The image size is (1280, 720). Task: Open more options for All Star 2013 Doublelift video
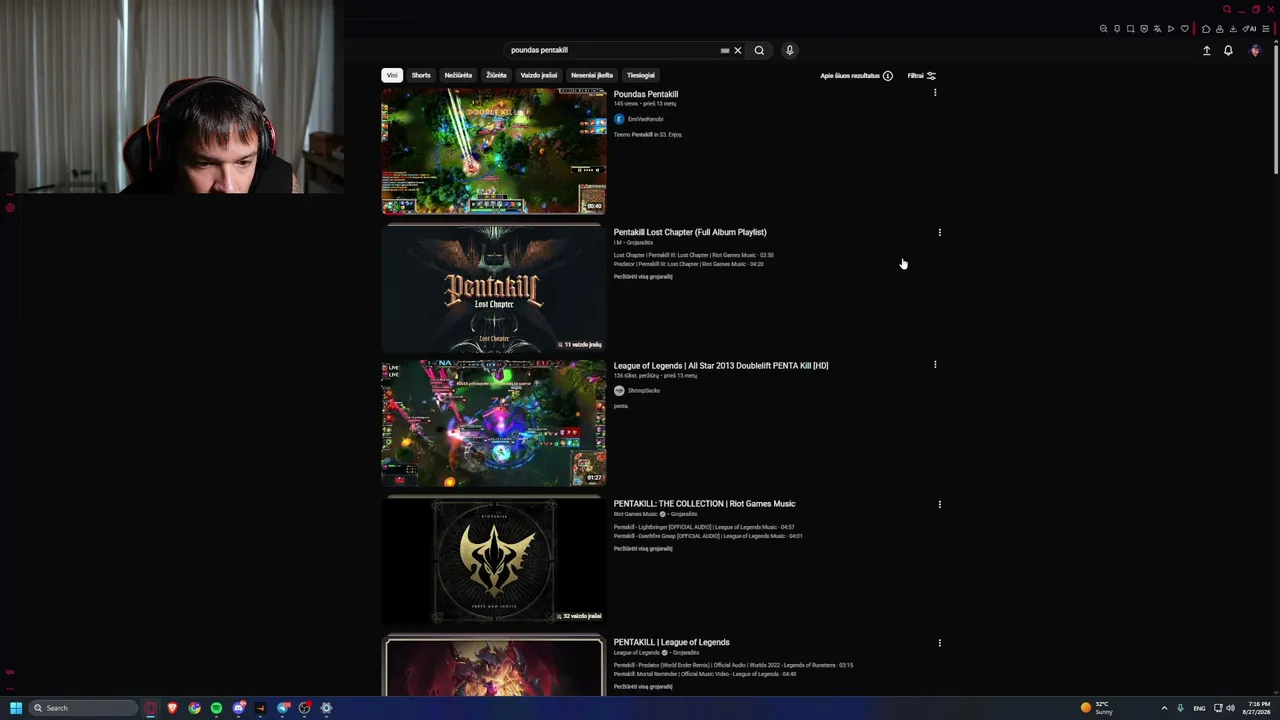pyautogui.click(x=935, y=365)
